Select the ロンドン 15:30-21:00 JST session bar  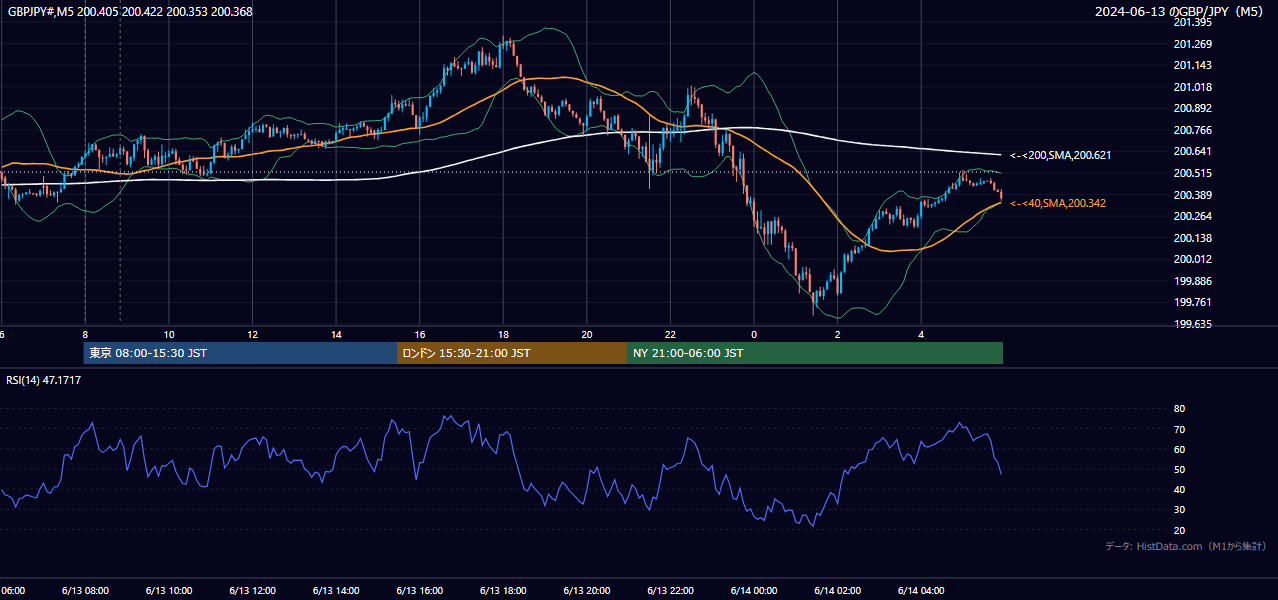(x=512, y=353)
